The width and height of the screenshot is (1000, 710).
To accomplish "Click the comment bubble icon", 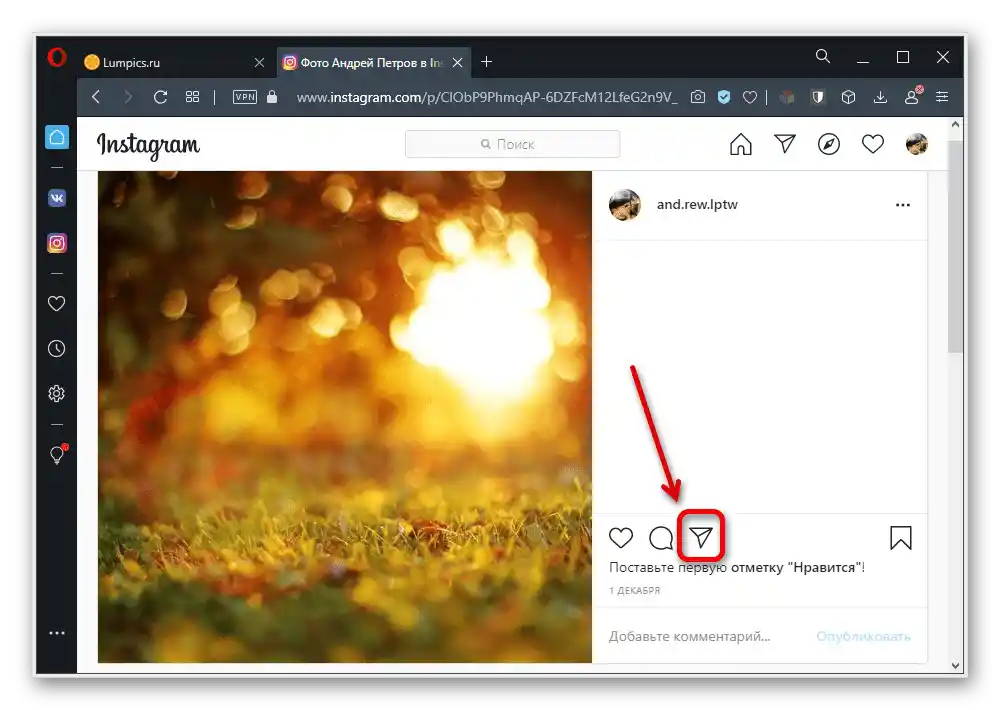I will pos(661,538).
